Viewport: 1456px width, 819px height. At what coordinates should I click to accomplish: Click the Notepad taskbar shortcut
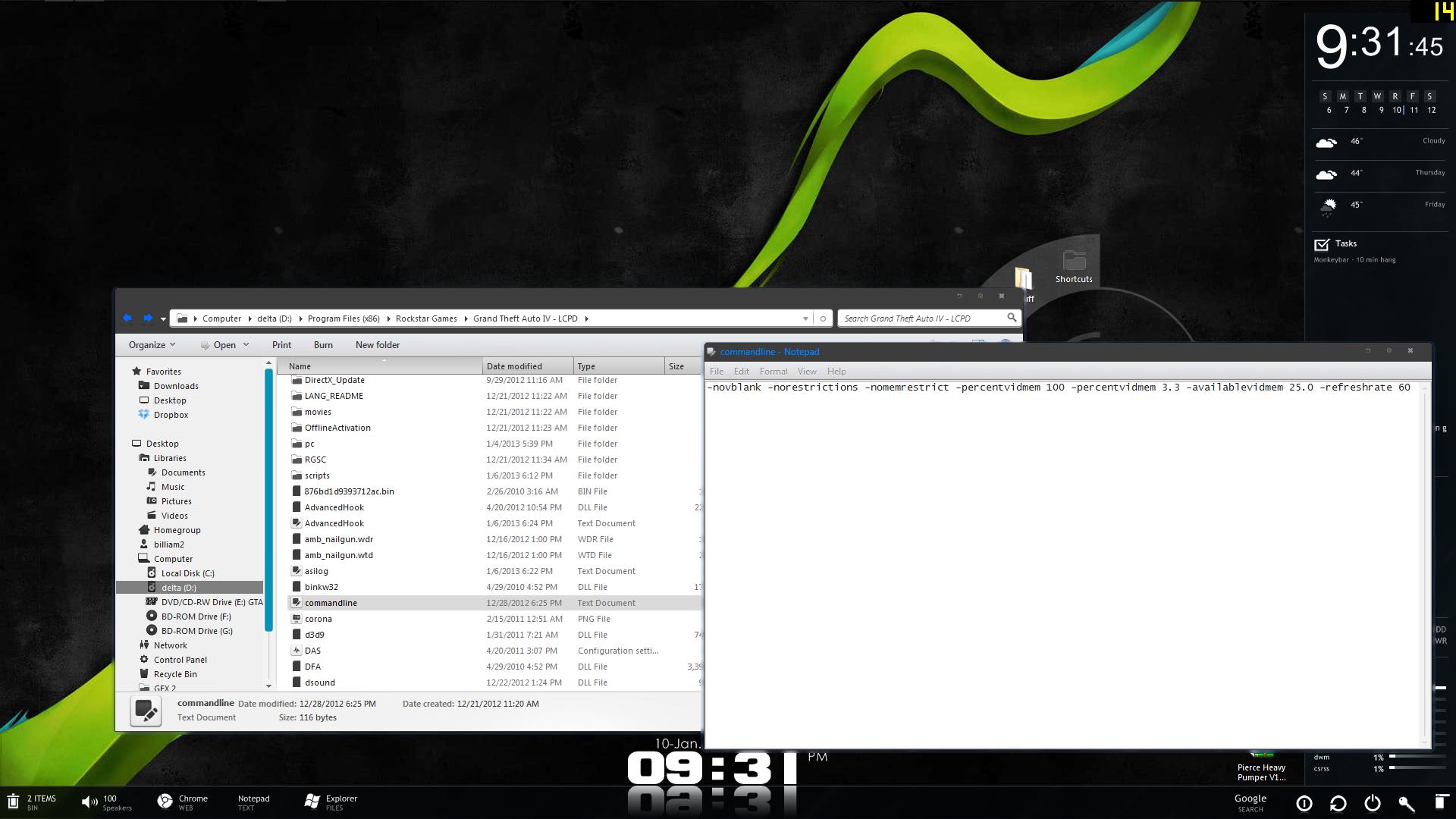click(253, 802)
